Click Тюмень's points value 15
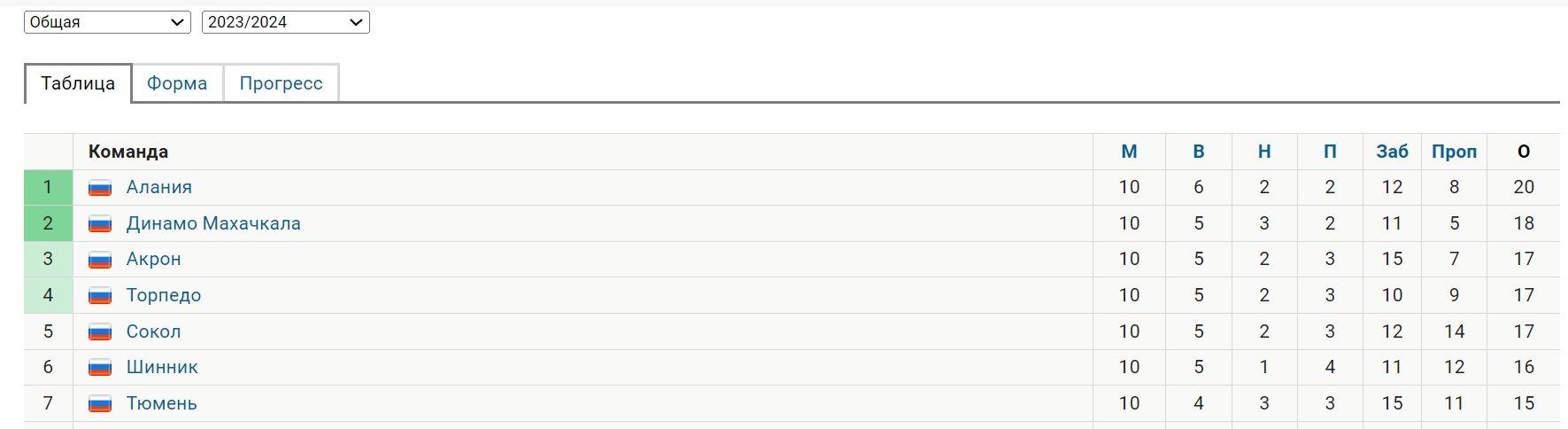This screenshot has width=1568, height=429. tap(1524, 403)
